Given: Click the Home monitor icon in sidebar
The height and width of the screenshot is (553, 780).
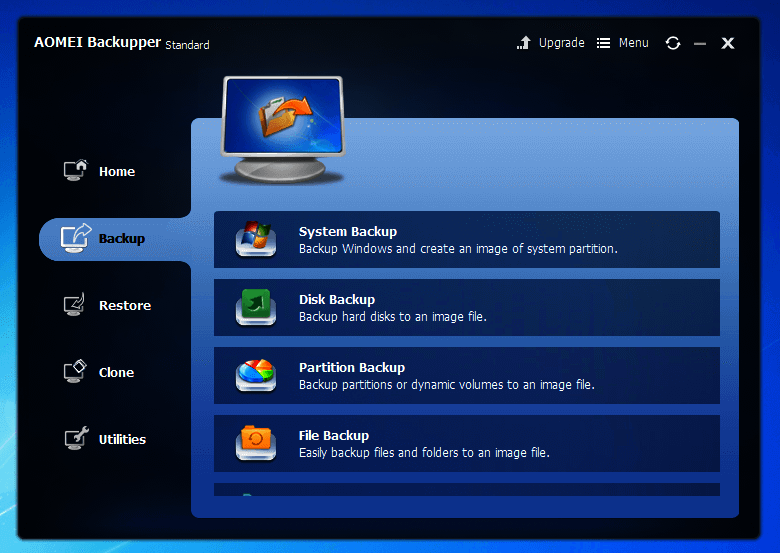Looking at the screenshot, I should 76,171.
